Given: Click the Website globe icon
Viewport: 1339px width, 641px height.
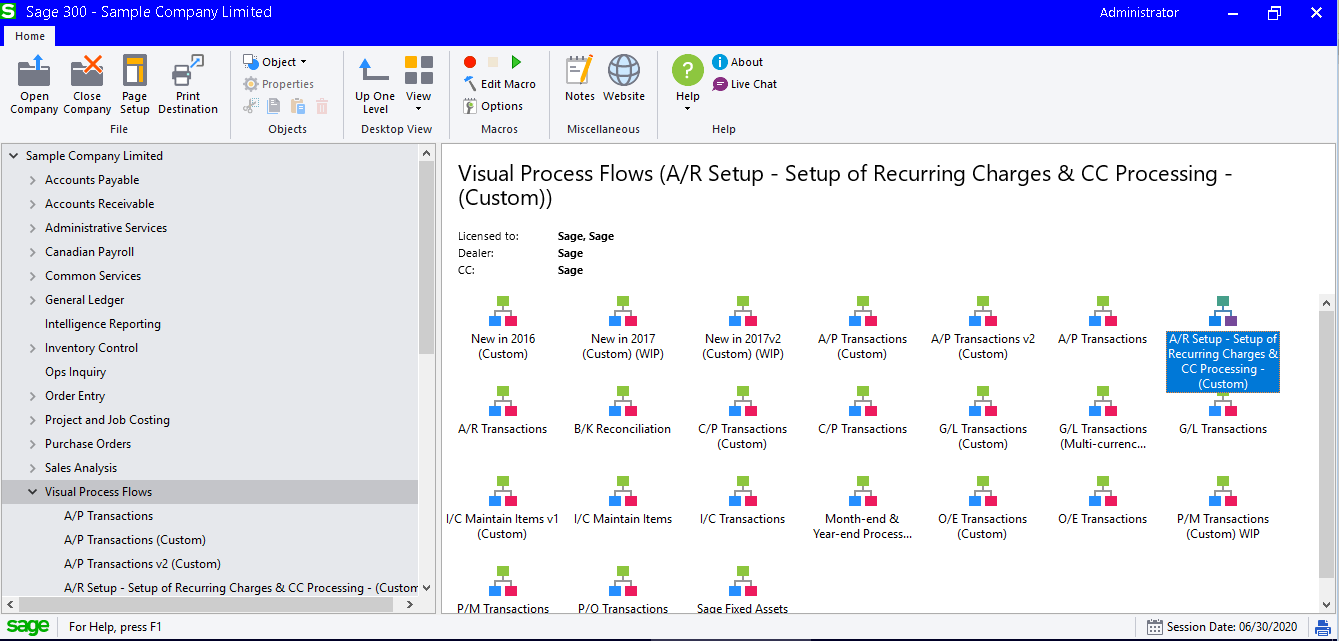Looking at the screenshot, I should click(x=624, y=79).
